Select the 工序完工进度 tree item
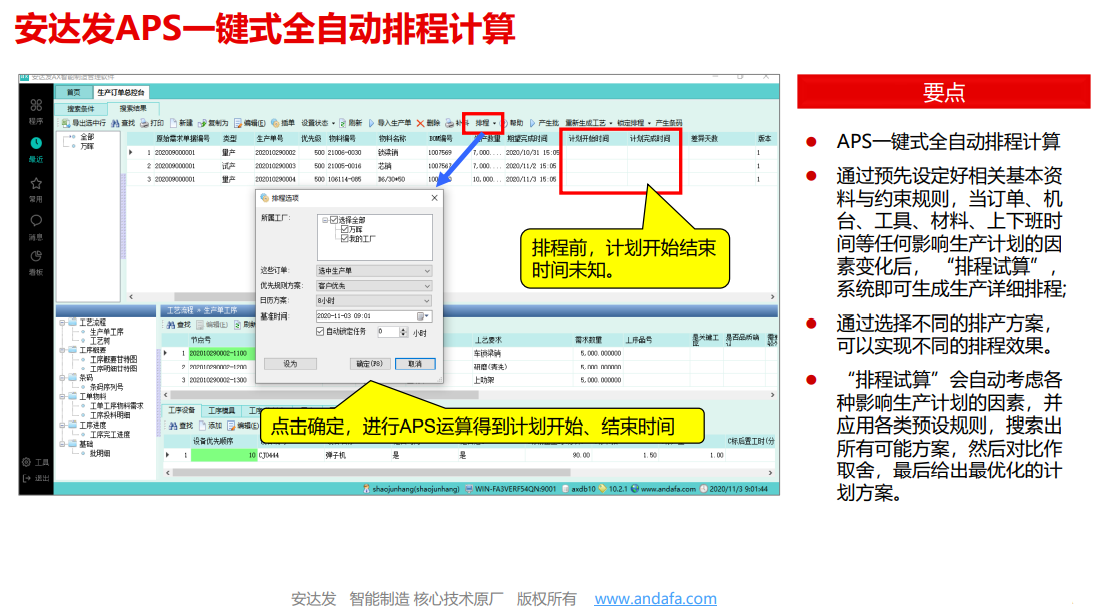The width and height of the screenshot is (1103, 612). pos(110,435)
